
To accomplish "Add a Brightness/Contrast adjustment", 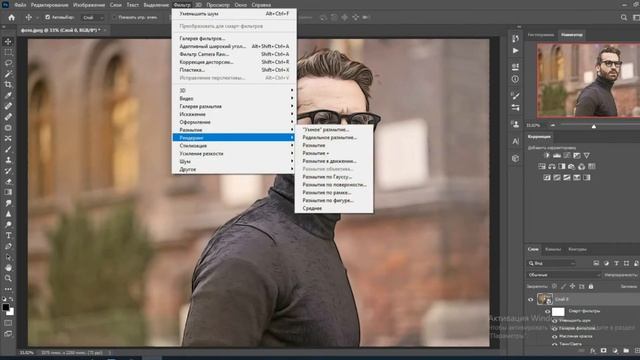I will pos(547,156).
